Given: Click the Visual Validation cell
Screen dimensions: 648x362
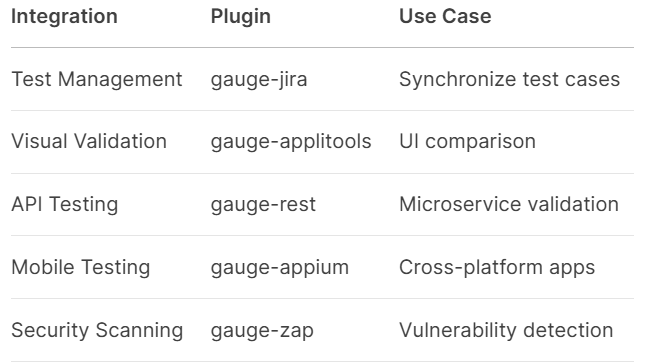Looking at the screenshot, I should (89, 141).
